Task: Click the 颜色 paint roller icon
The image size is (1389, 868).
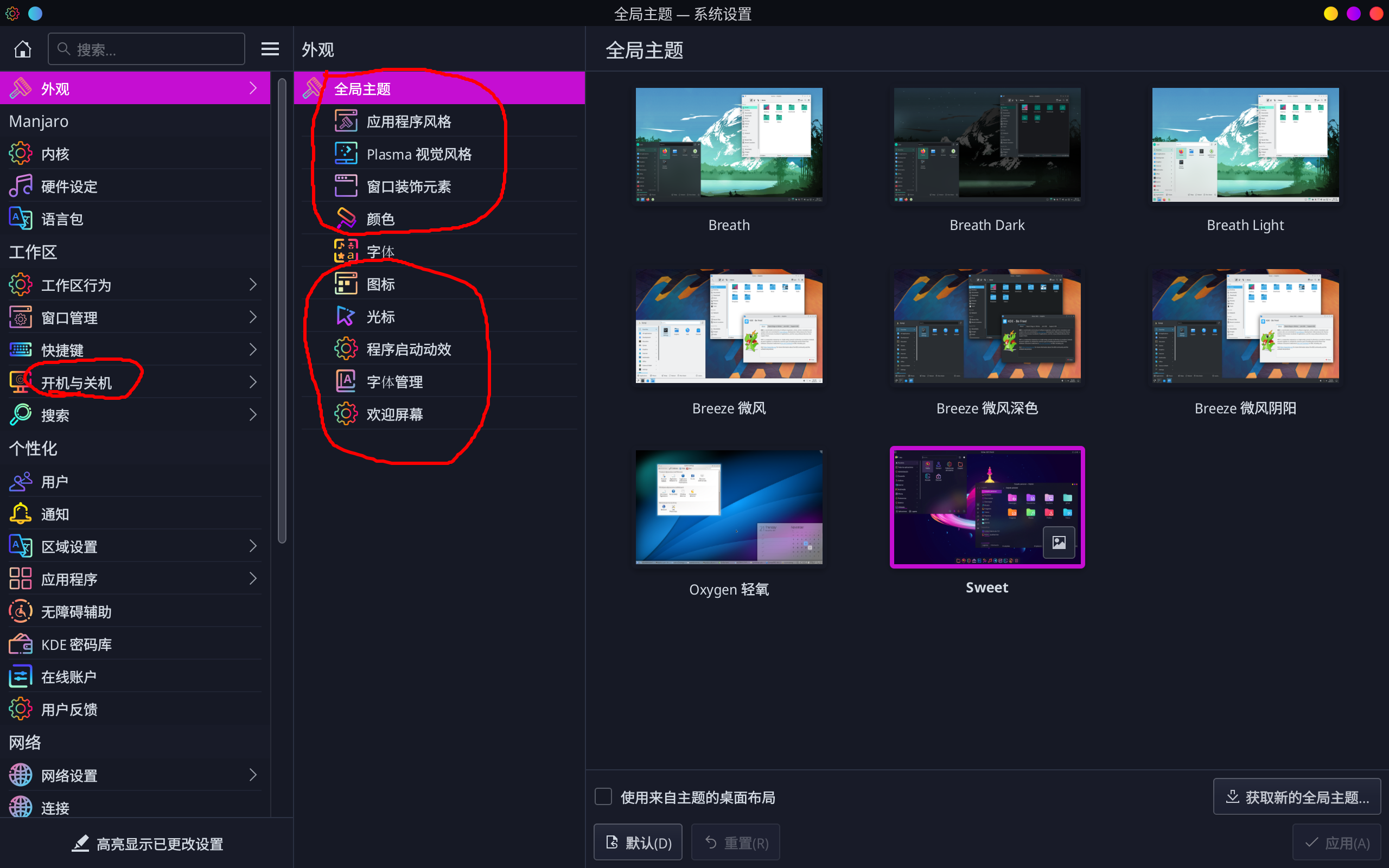Action: click(346, 219)
